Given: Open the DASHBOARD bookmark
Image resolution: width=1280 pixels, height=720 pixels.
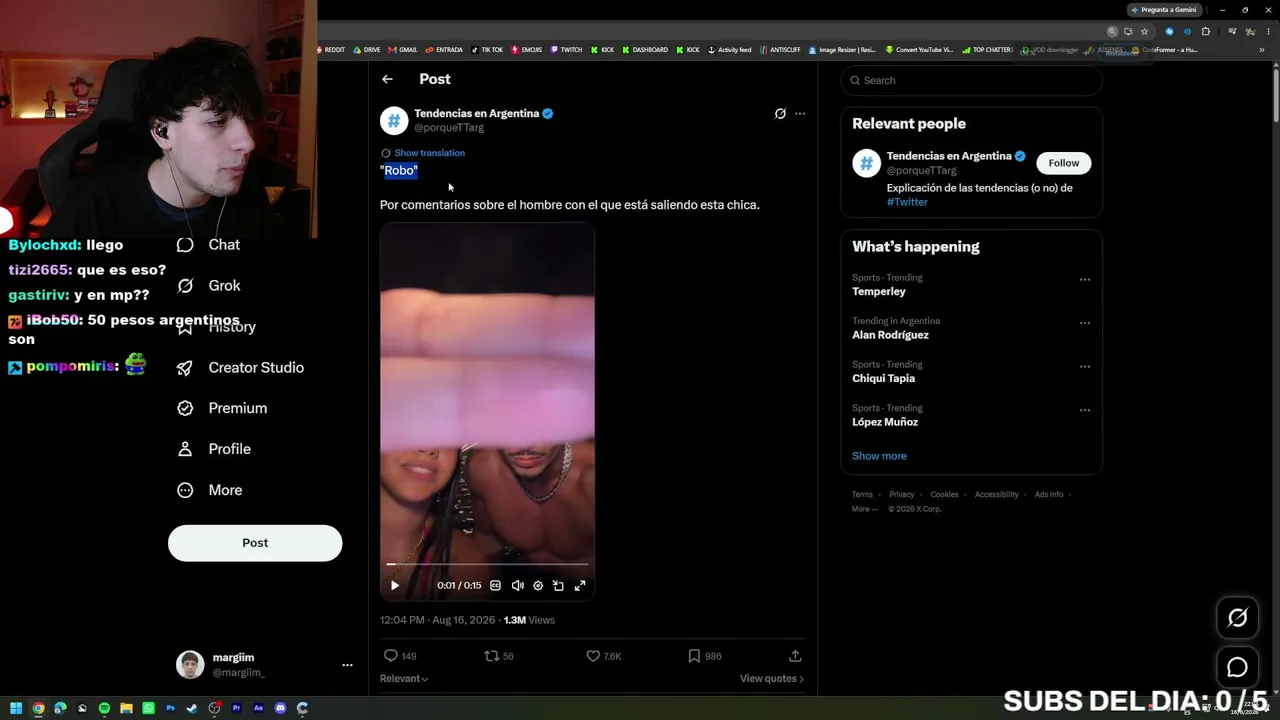Looking at the screenshot, I should pyautogui.click(x=645, y=50).
